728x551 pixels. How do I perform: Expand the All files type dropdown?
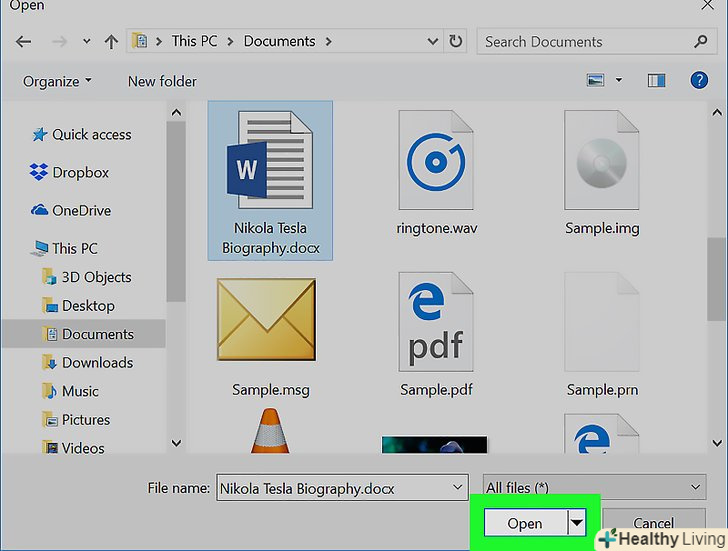click(594, 488)
